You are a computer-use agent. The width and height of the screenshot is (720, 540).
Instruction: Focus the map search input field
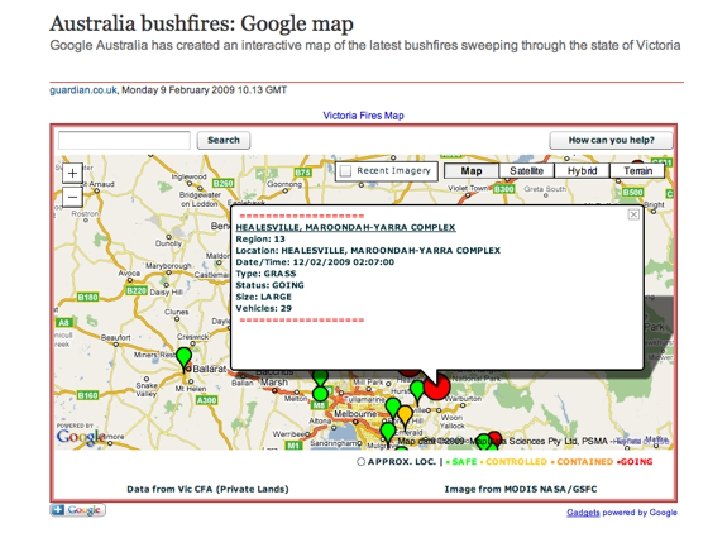coord(124,141)
